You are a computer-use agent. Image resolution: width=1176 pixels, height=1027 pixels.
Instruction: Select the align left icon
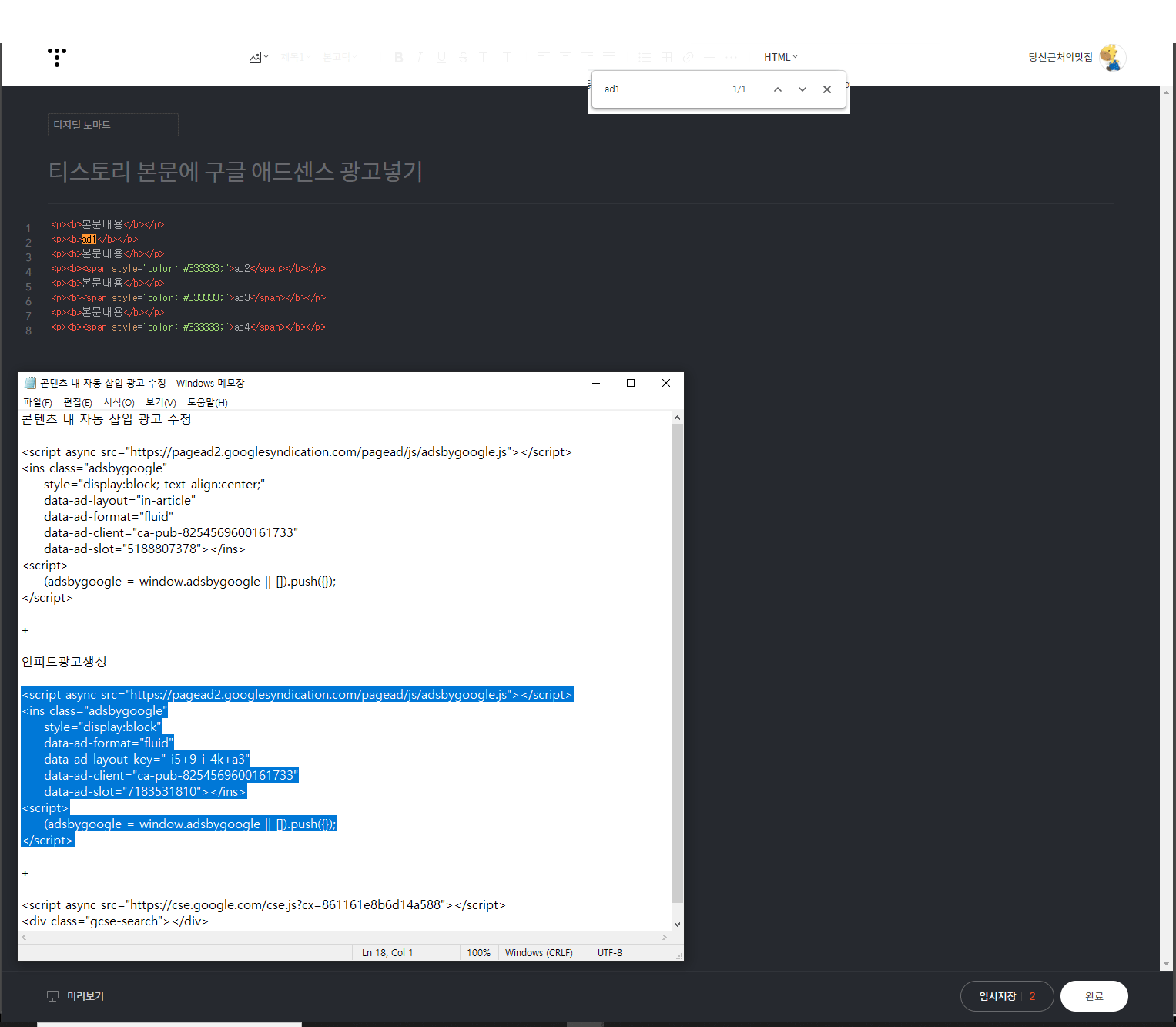[543, 57]
